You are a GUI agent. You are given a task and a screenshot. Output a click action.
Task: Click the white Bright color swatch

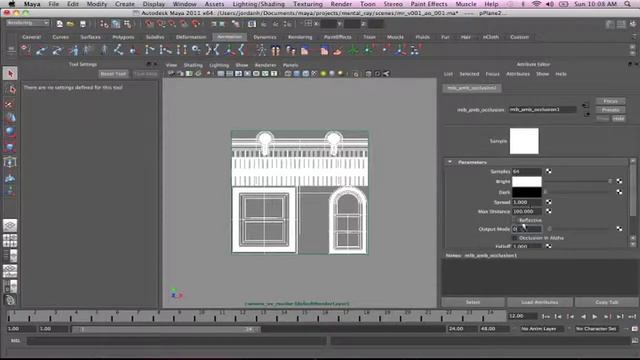coord(527,181)
